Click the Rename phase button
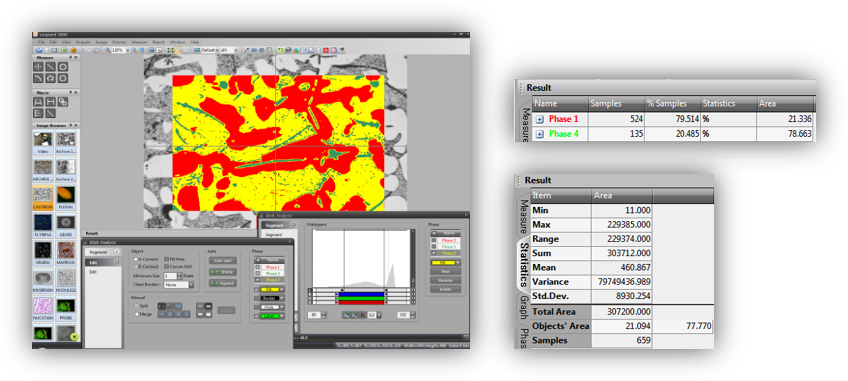This screenshot has width=848, height=381. tap(446, 280)
